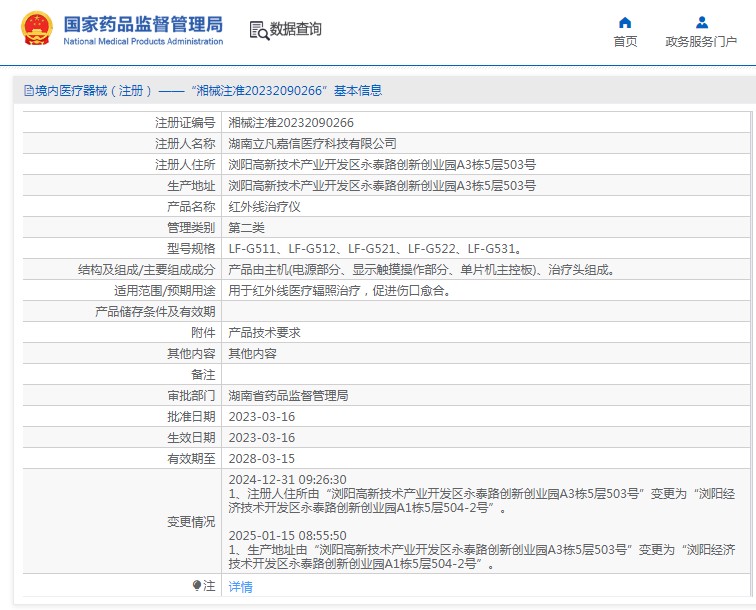This screenshot has width=756, height=610.
Task: Select registration number 湘械注准20232090266 value
Action: (x=291, y=123)
